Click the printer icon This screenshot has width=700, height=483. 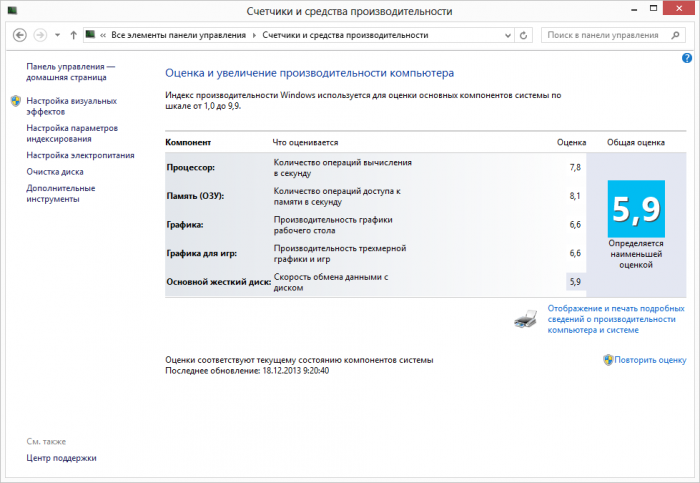coord(525,319)
